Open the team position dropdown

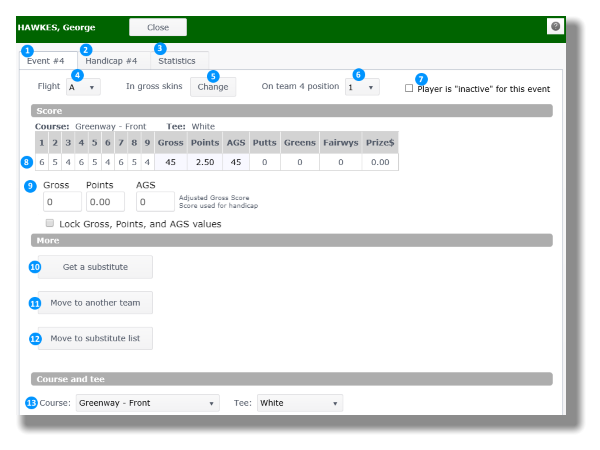[362, 87]
